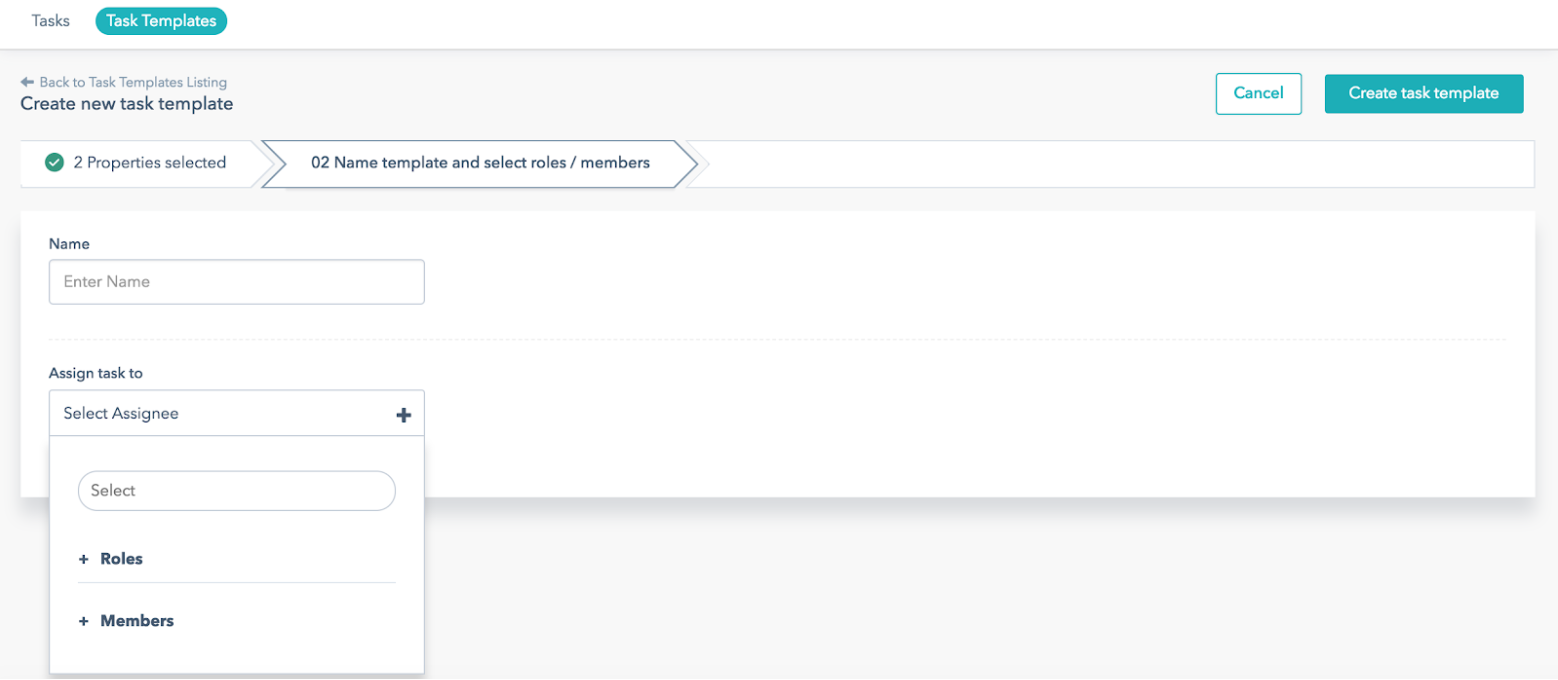Select the Task Templates tab
Image resolution: width=1558 pixels, height=680 pixels.
click(x=161, y=20)
